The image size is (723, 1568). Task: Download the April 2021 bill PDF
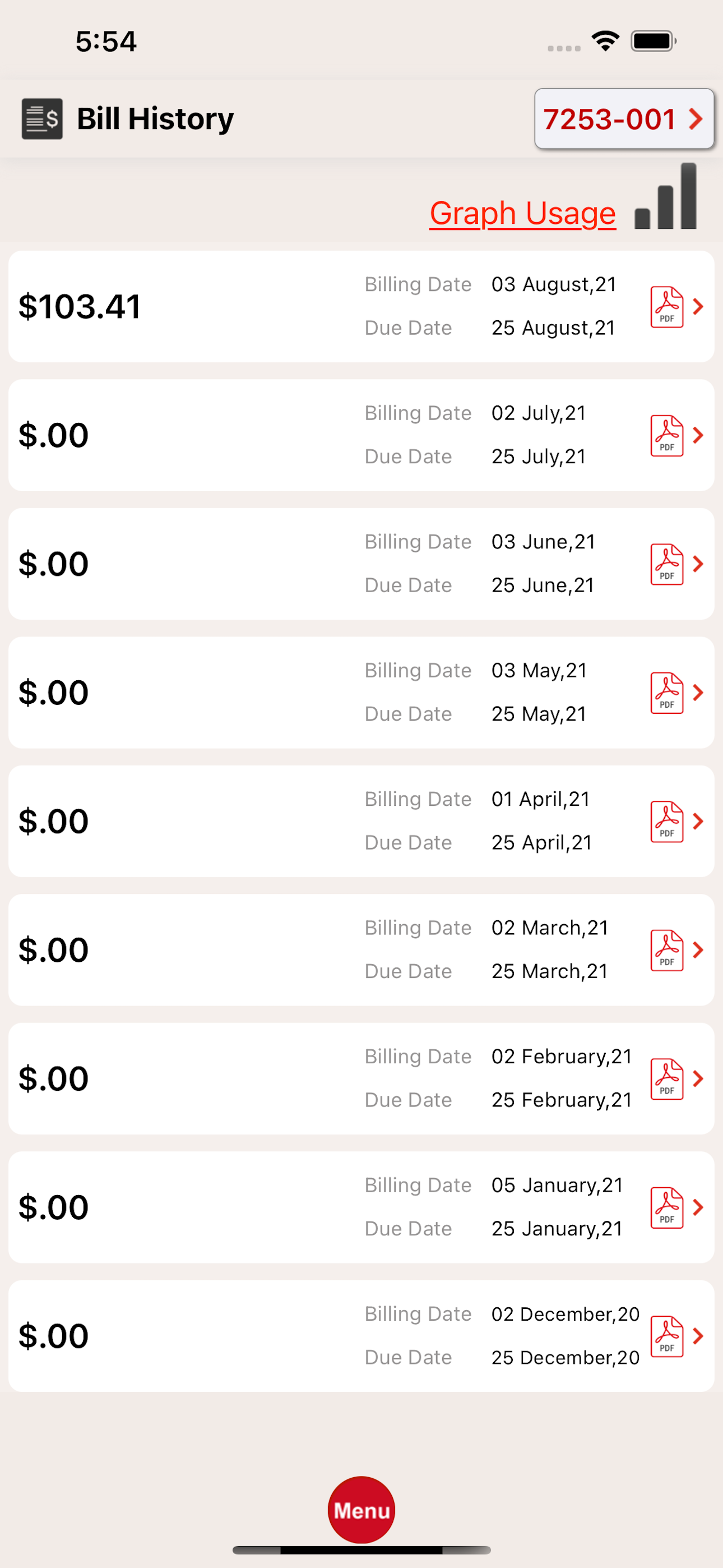click(x=666, y=821)
